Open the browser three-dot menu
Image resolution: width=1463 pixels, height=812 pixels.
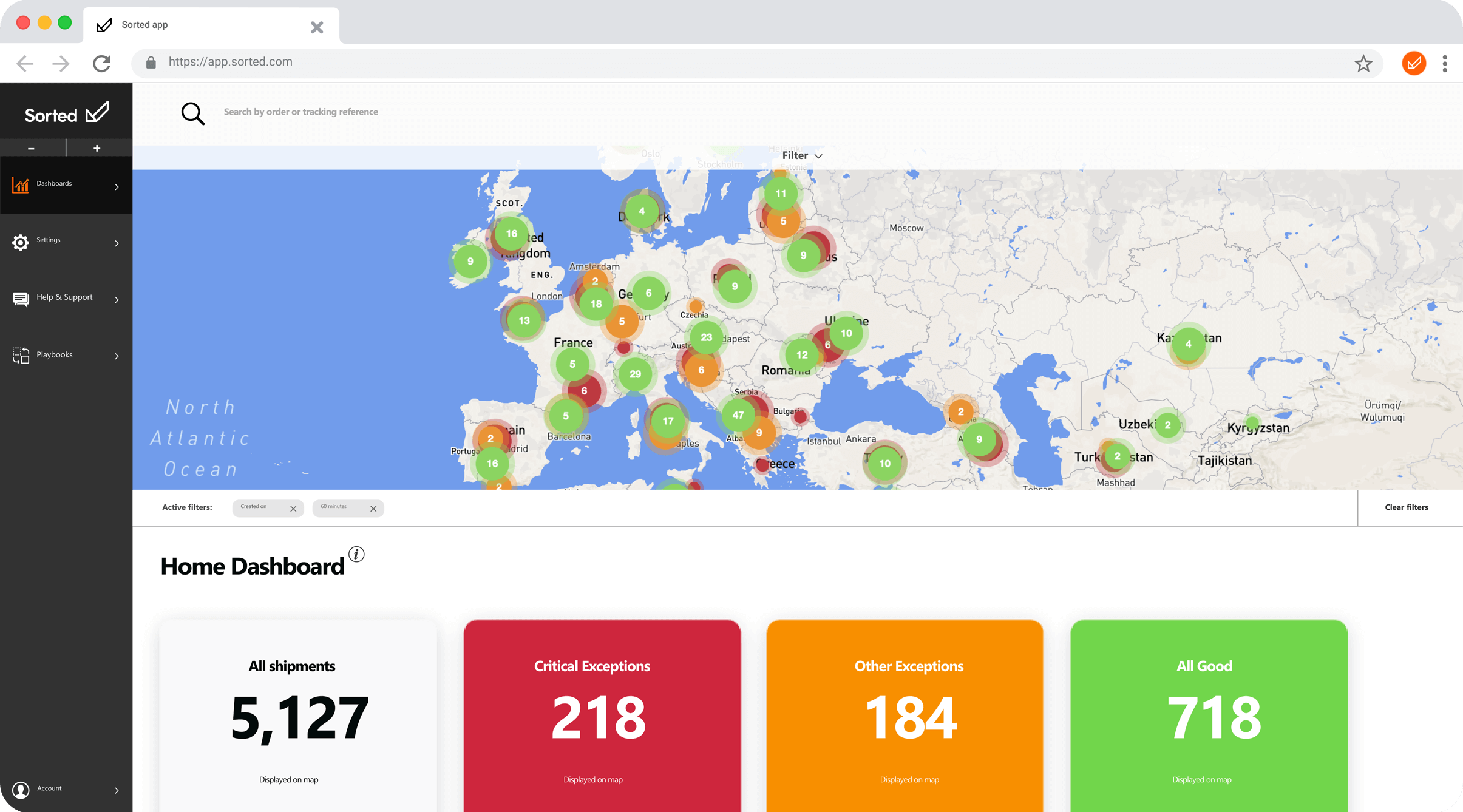click(1445, 63)
